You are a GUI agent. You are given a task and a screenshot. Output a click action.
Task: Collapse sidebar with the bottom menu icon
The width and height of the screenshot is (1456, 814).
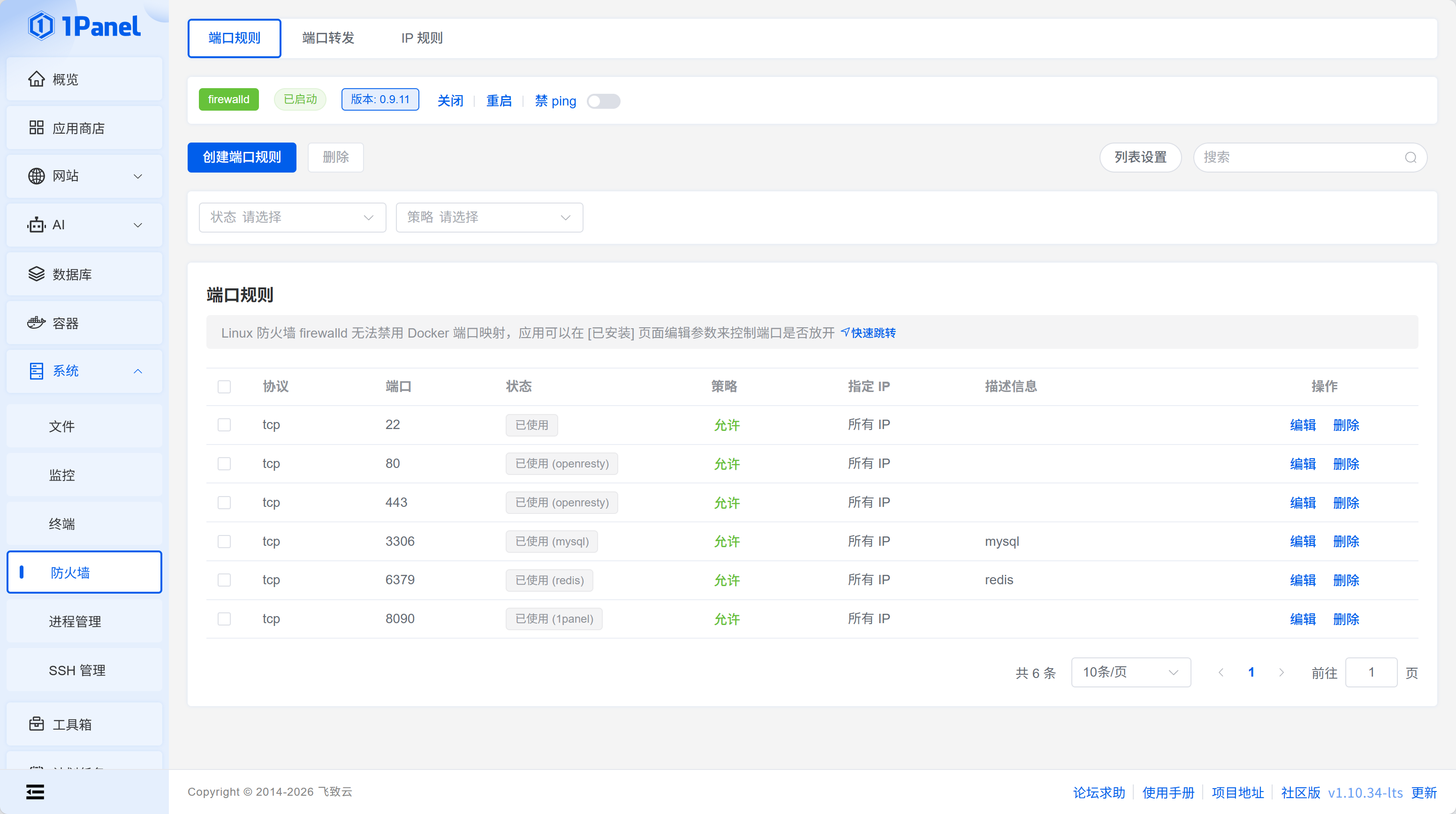[35, 791]
